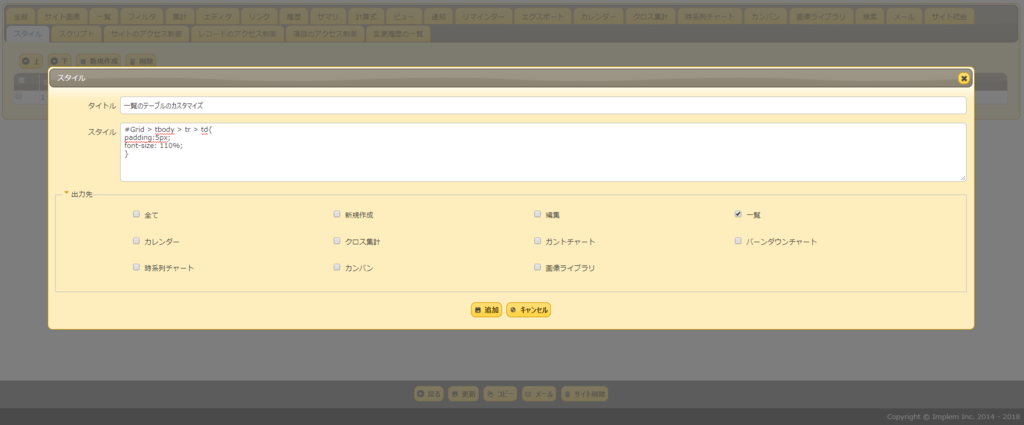Click the 新規作成 button above style list
The width and height of the screenshot is (1024, 425).
click(99, 61)
